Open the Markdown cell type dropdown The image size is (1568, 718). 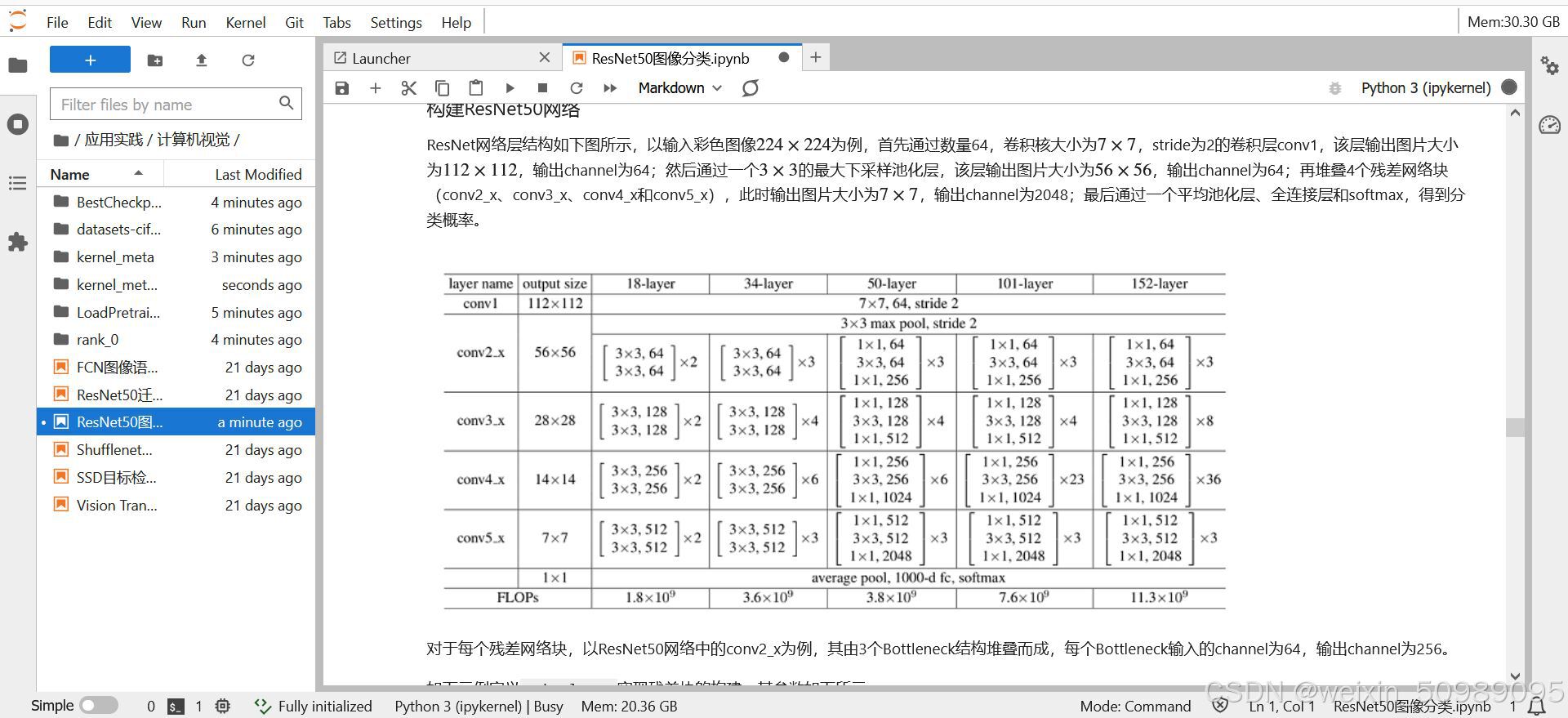[680, 87]
